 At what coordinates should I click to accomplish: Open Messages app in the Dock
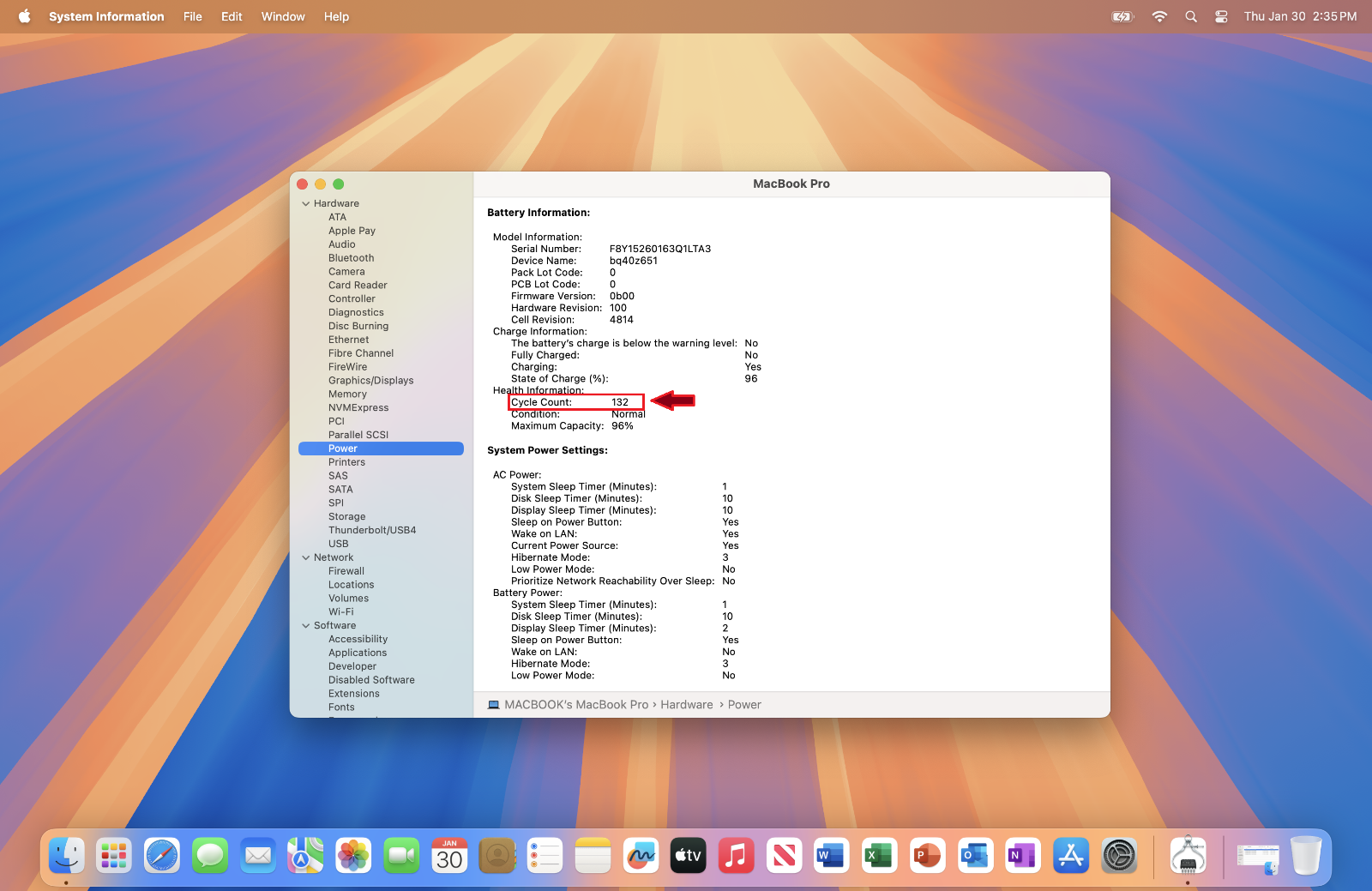[x=210, y=856]
